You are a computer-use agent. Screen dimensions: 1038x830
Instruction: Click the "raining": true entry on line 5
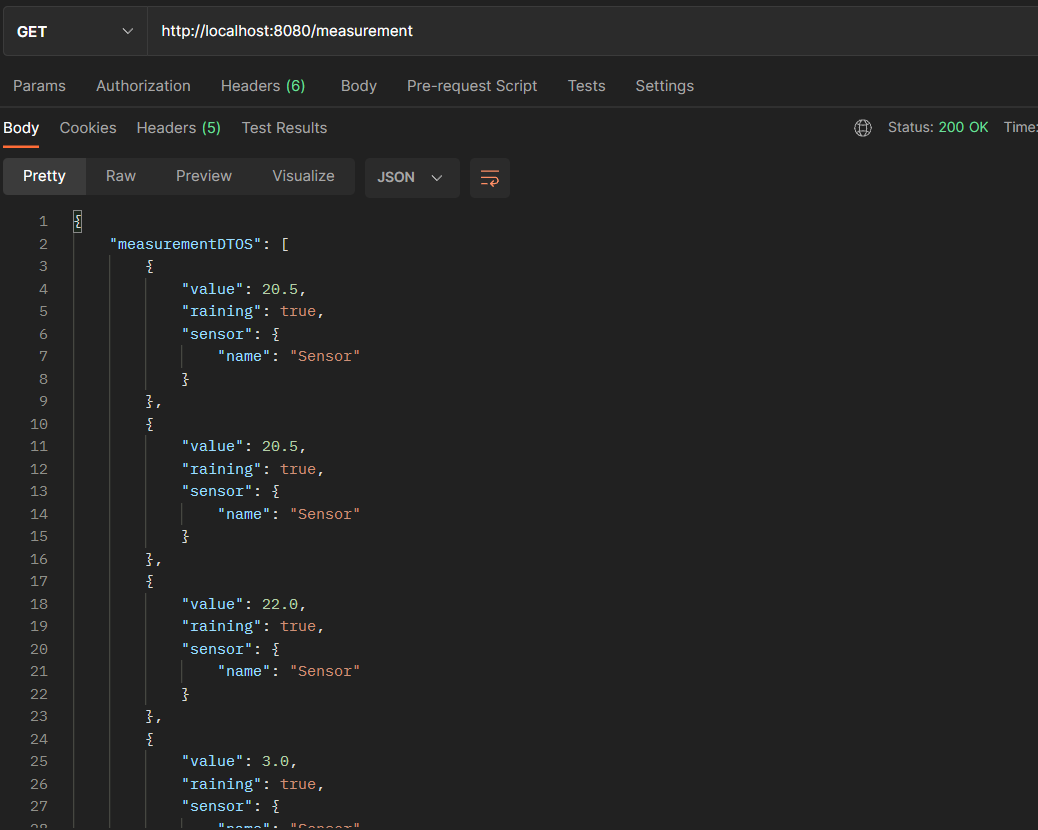pyautogui.click(x=253, y=311)
